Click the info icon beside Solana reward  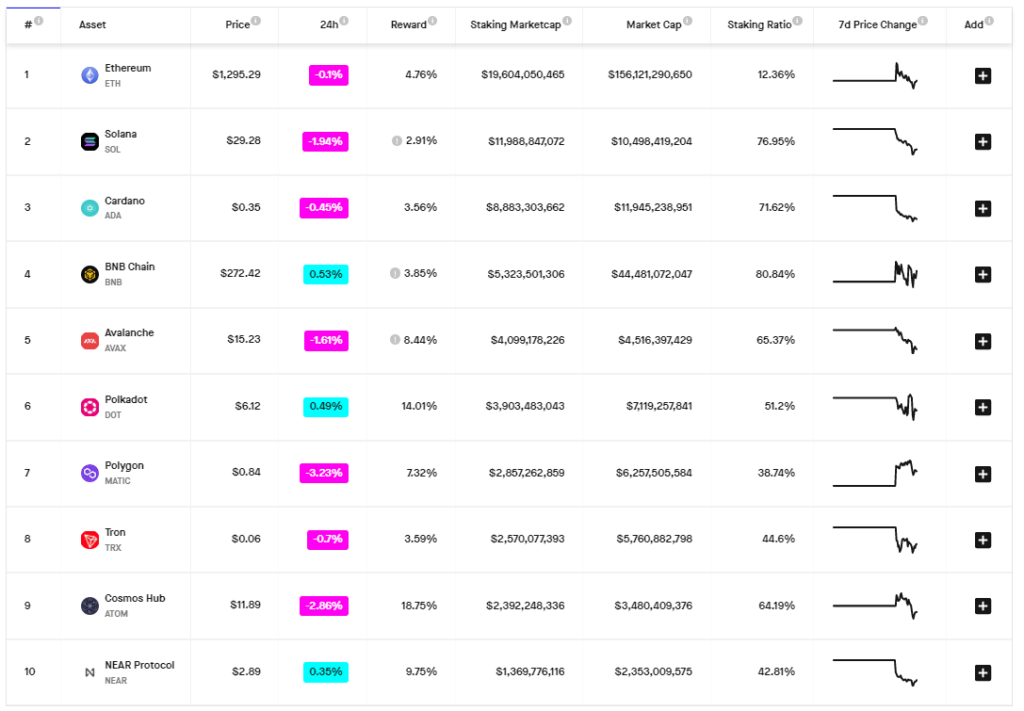(397, 141)
